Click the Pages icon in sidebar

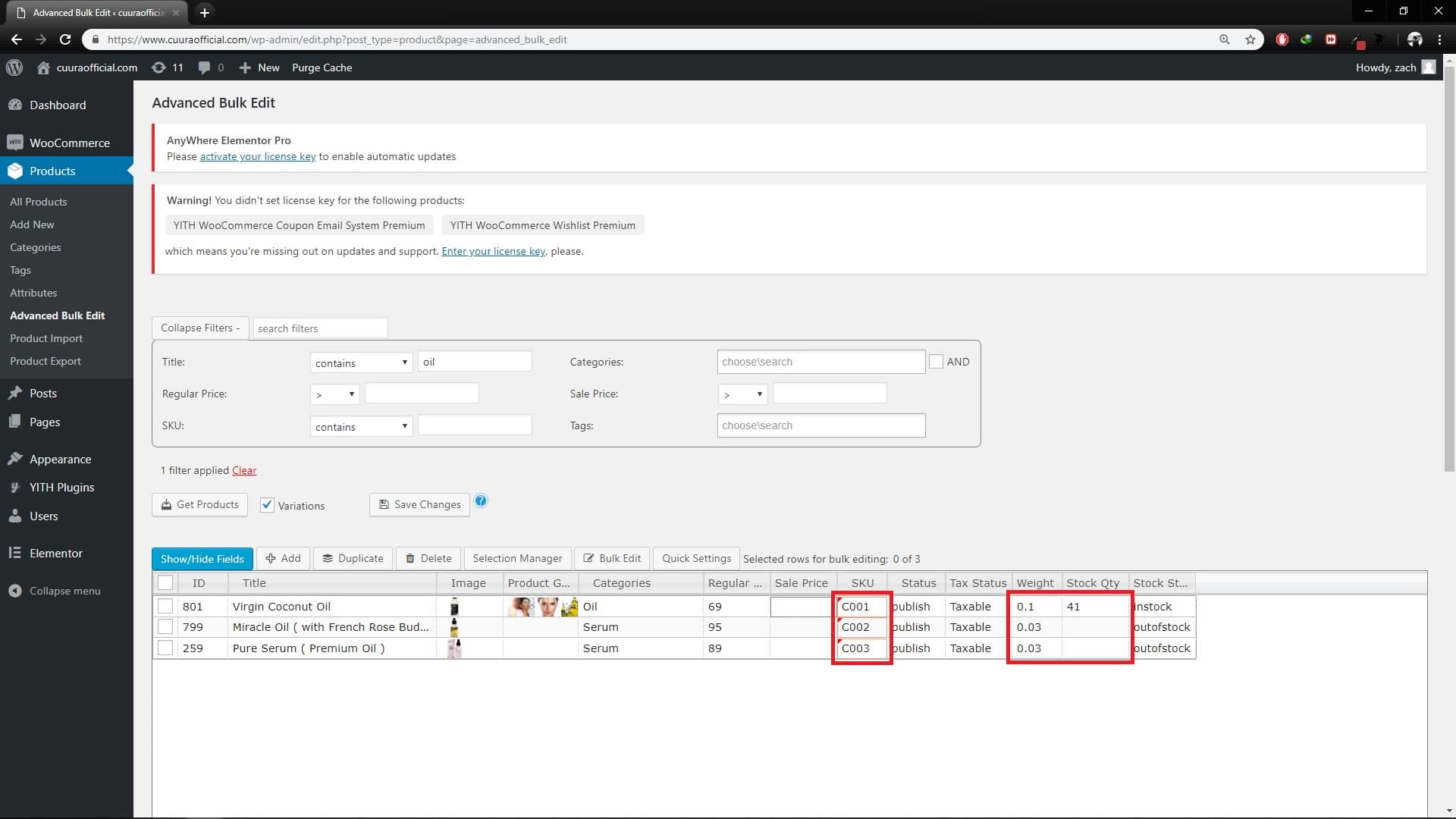15,422
